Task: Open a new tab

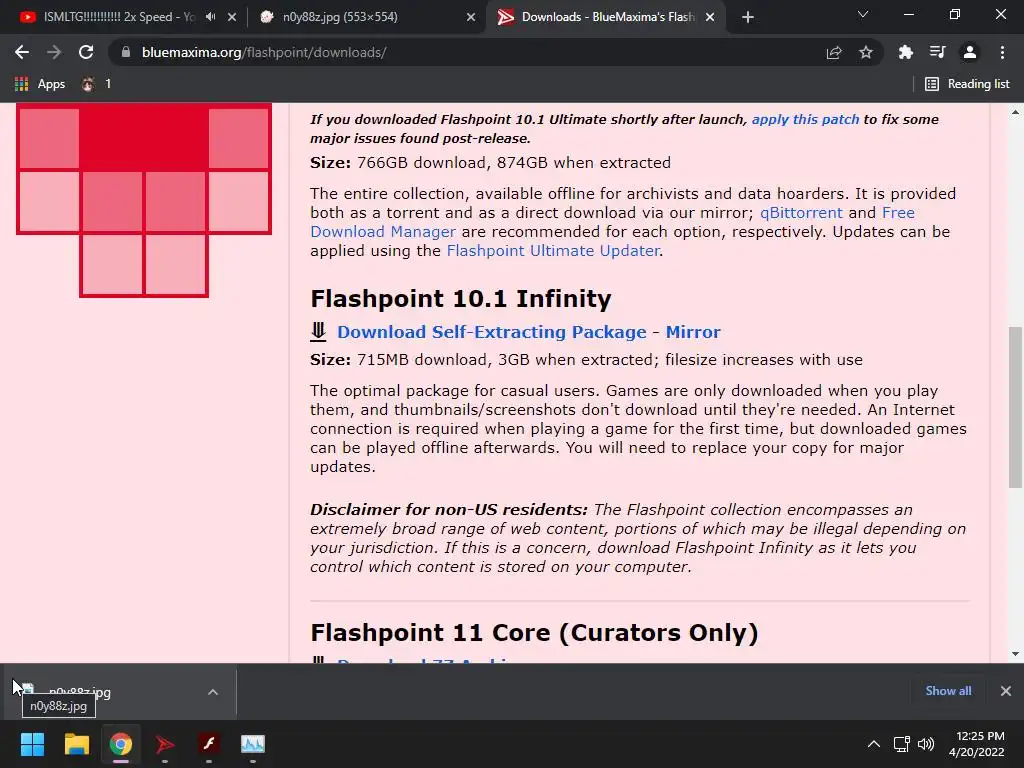Action: (x=748, y=17)
